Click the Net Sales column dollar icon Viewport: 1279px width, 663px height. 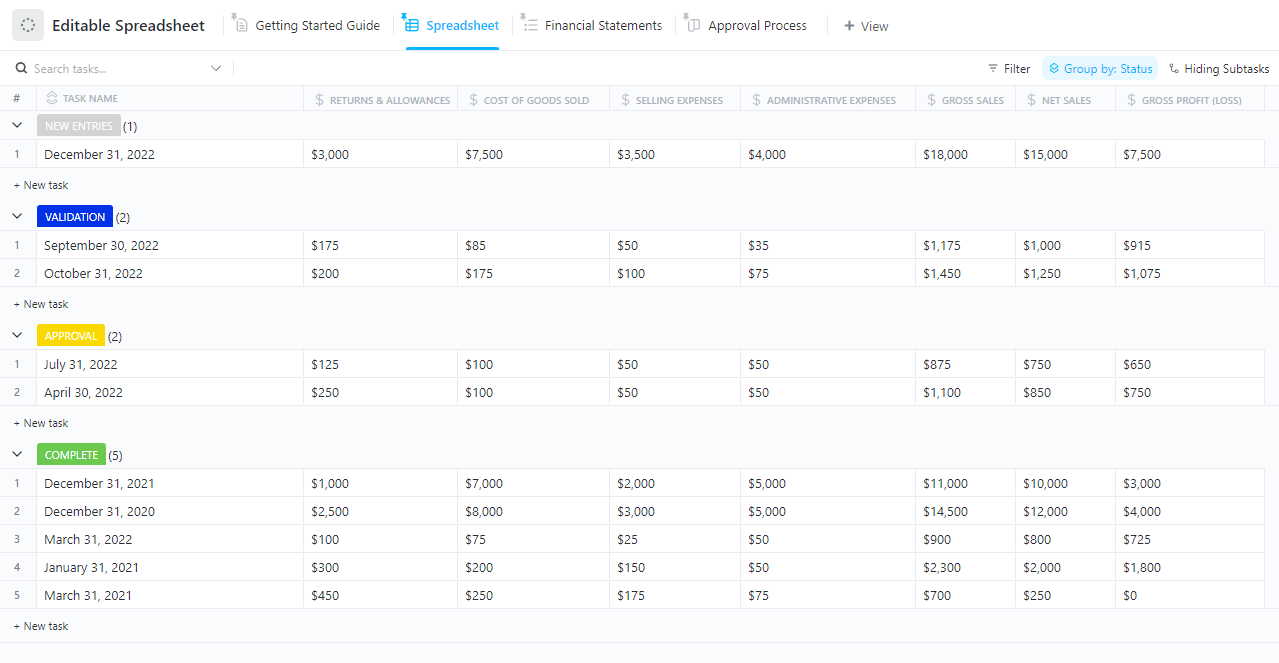(x=1032, y=100)
